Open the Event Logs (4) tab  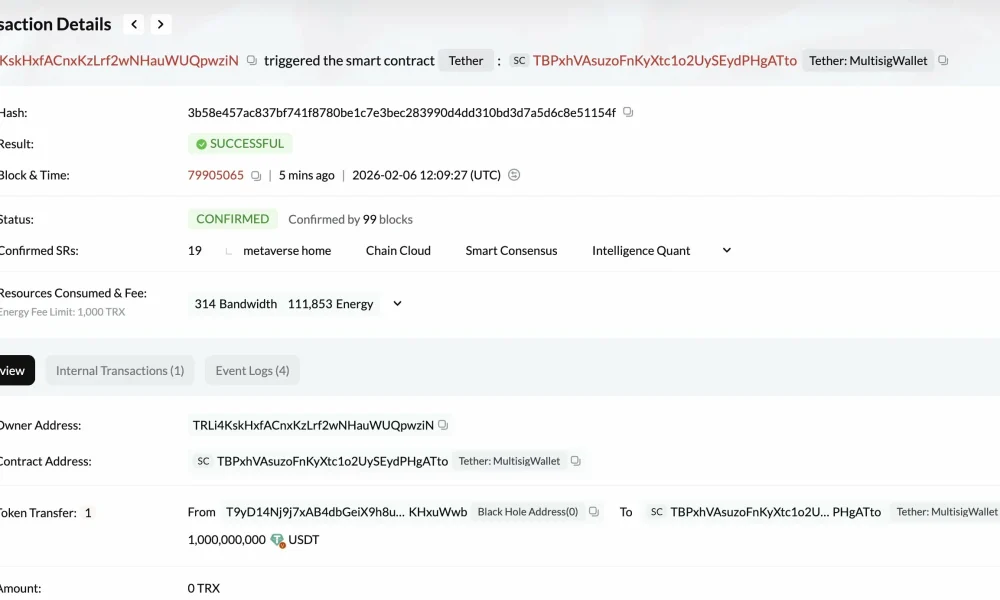click(x=251, y=370)
